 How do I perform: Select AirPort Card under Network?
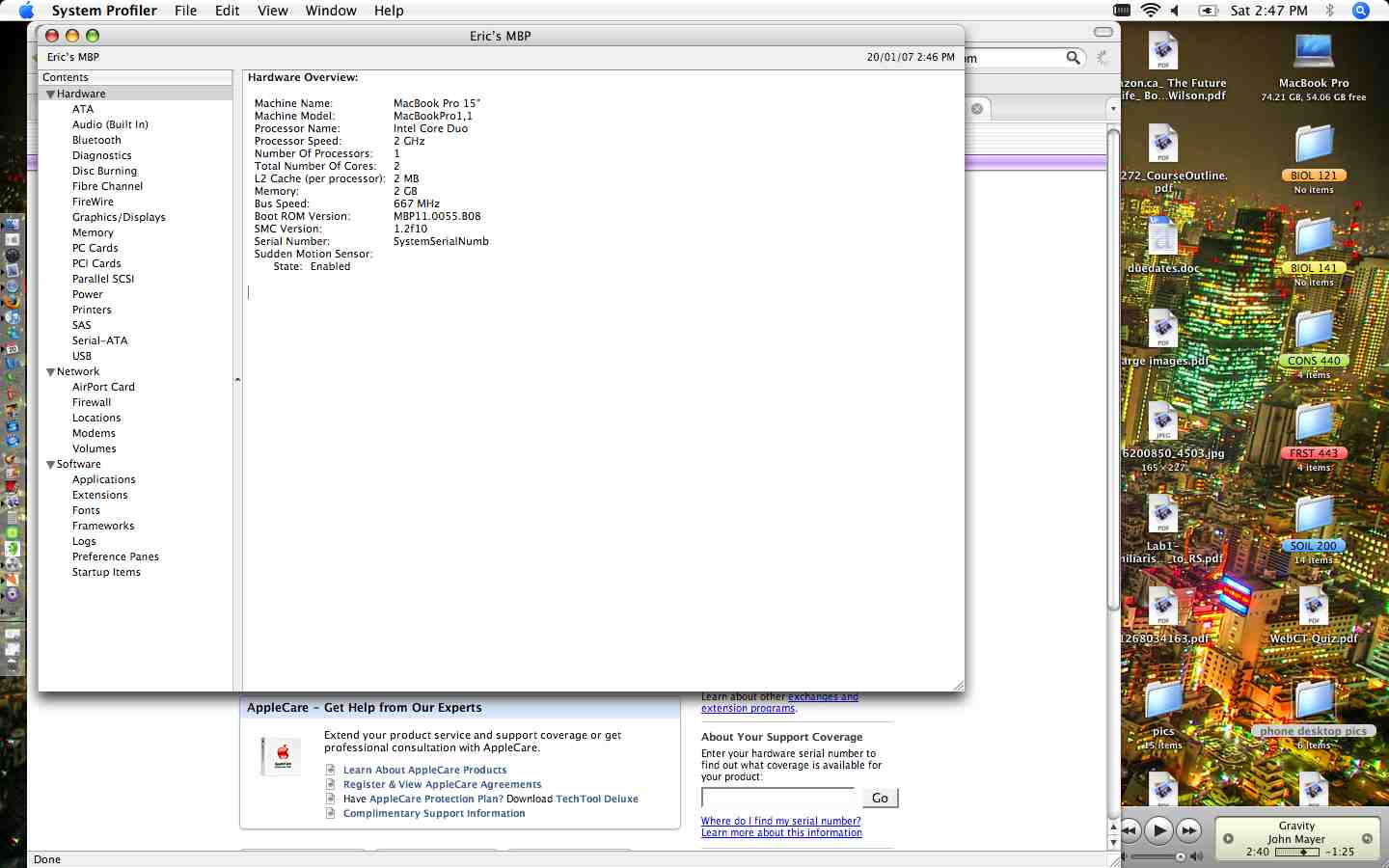(103, 387)
